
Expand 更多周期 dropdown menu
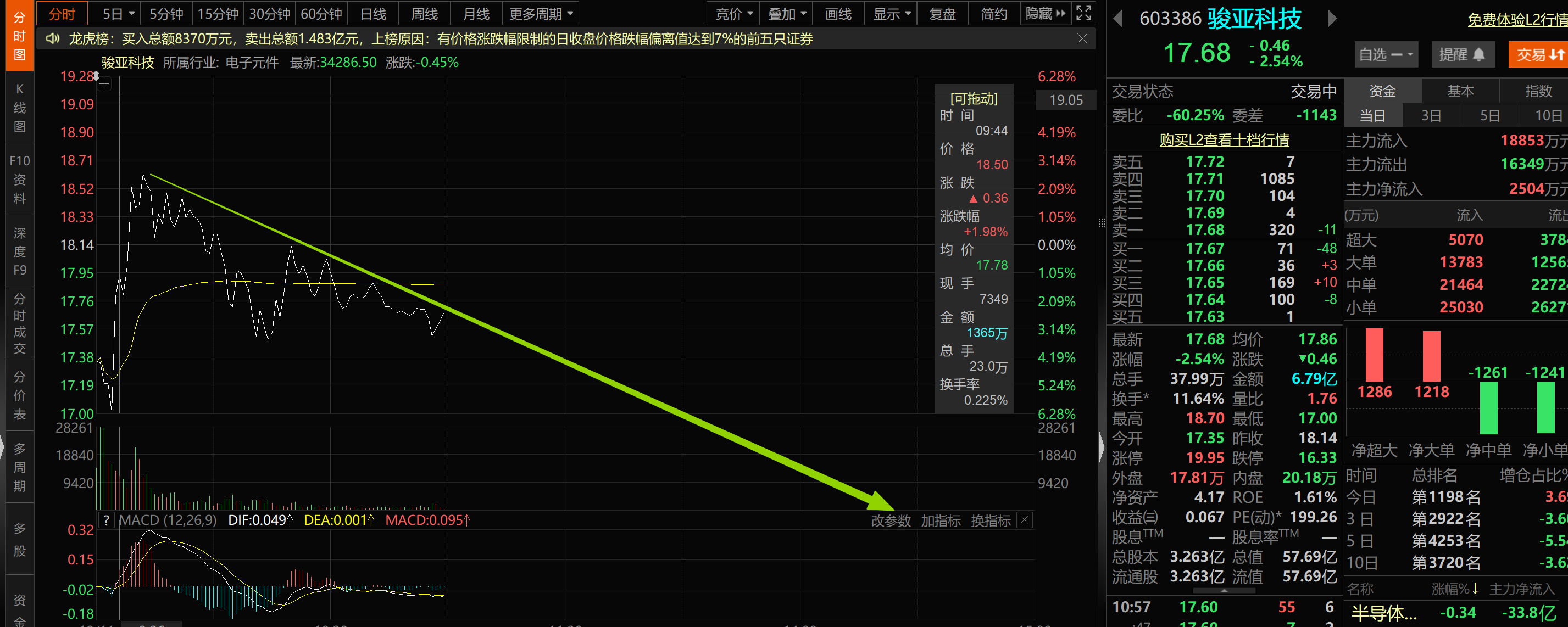tap(541, 13)
